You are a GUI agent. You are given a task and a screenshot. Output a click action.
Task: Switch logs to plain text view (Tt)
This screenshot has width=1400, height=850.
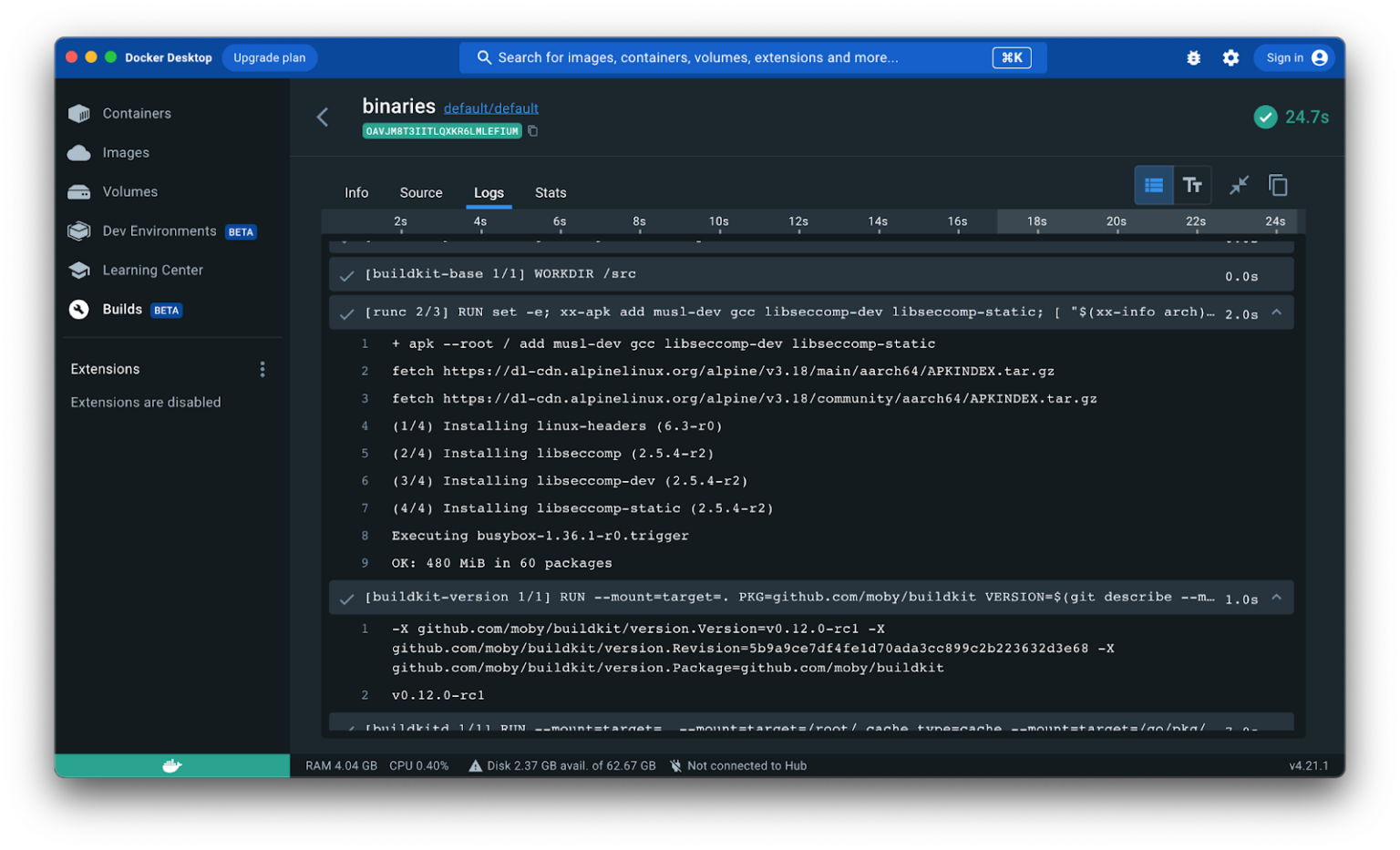click(x=1193, y=185)
